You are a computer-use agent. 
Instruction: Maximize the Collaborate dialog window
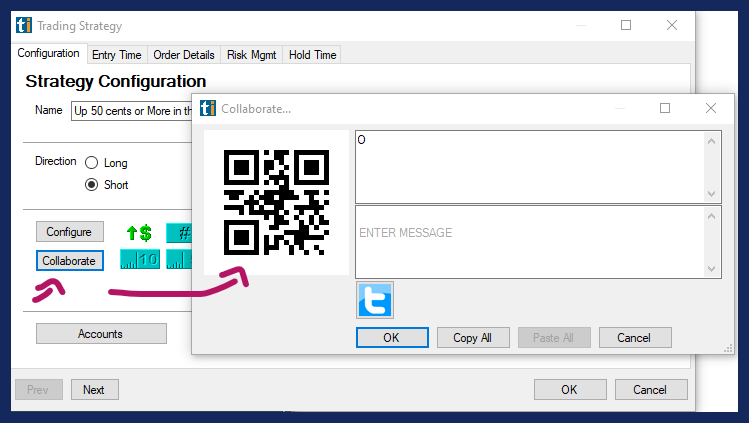click(x=665, y=108)
